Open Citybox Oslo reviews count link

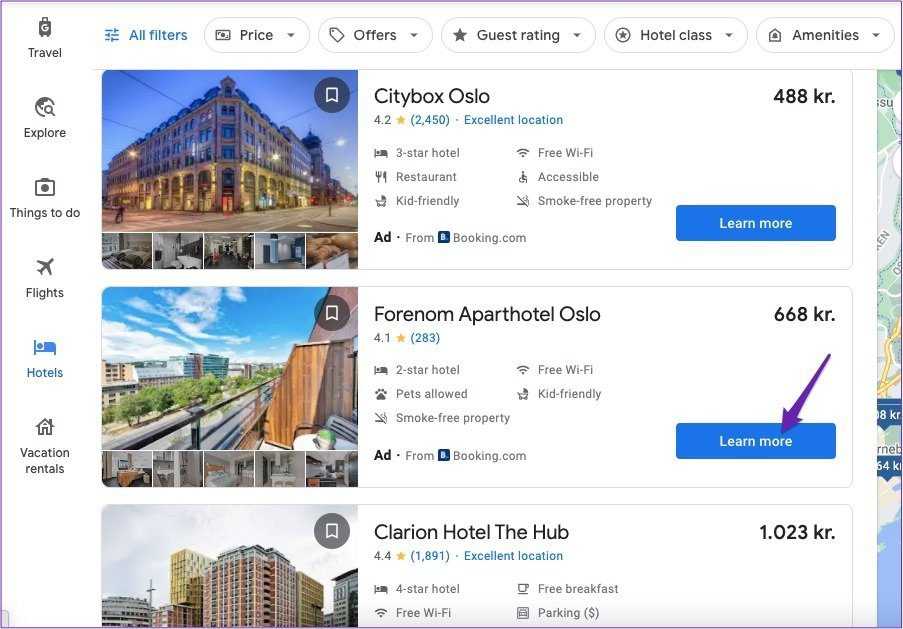point(430,120)
